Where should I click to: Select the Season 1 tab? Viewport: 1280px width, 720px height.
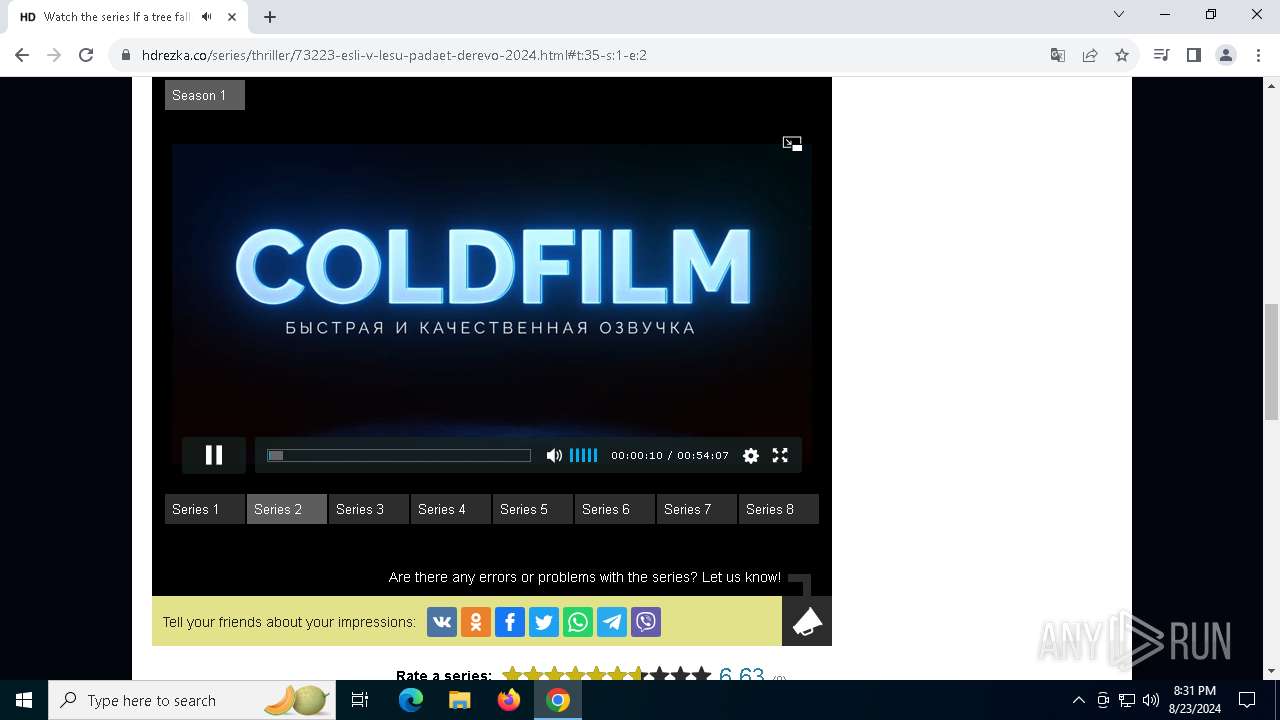click(205, 95)
